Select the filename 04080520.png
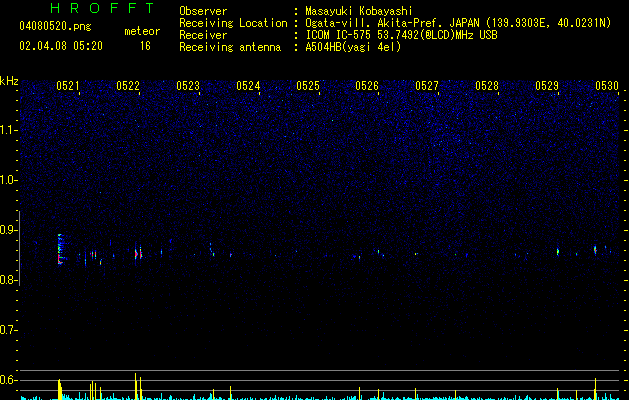Screen dimensions: 629x400 coord(55,26)
